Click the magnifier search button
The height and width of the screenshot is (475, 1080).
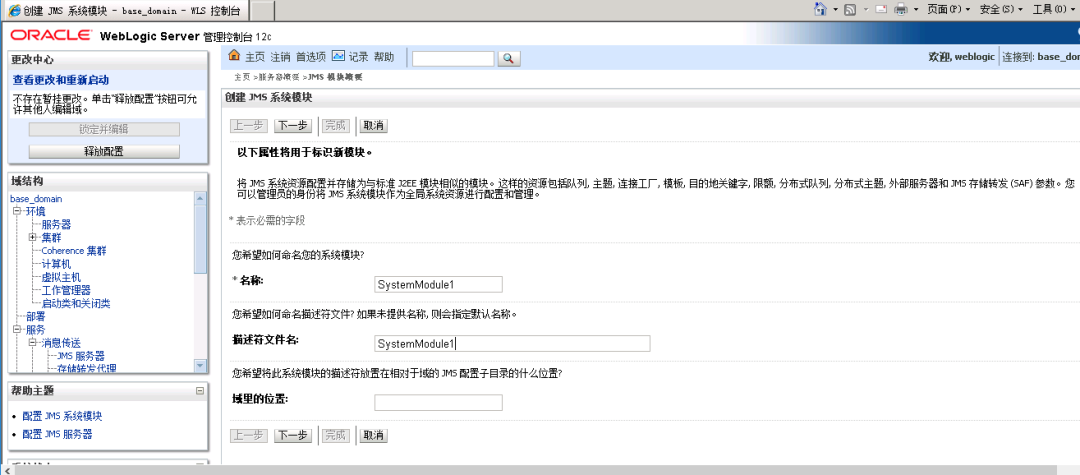coord(508,59)
